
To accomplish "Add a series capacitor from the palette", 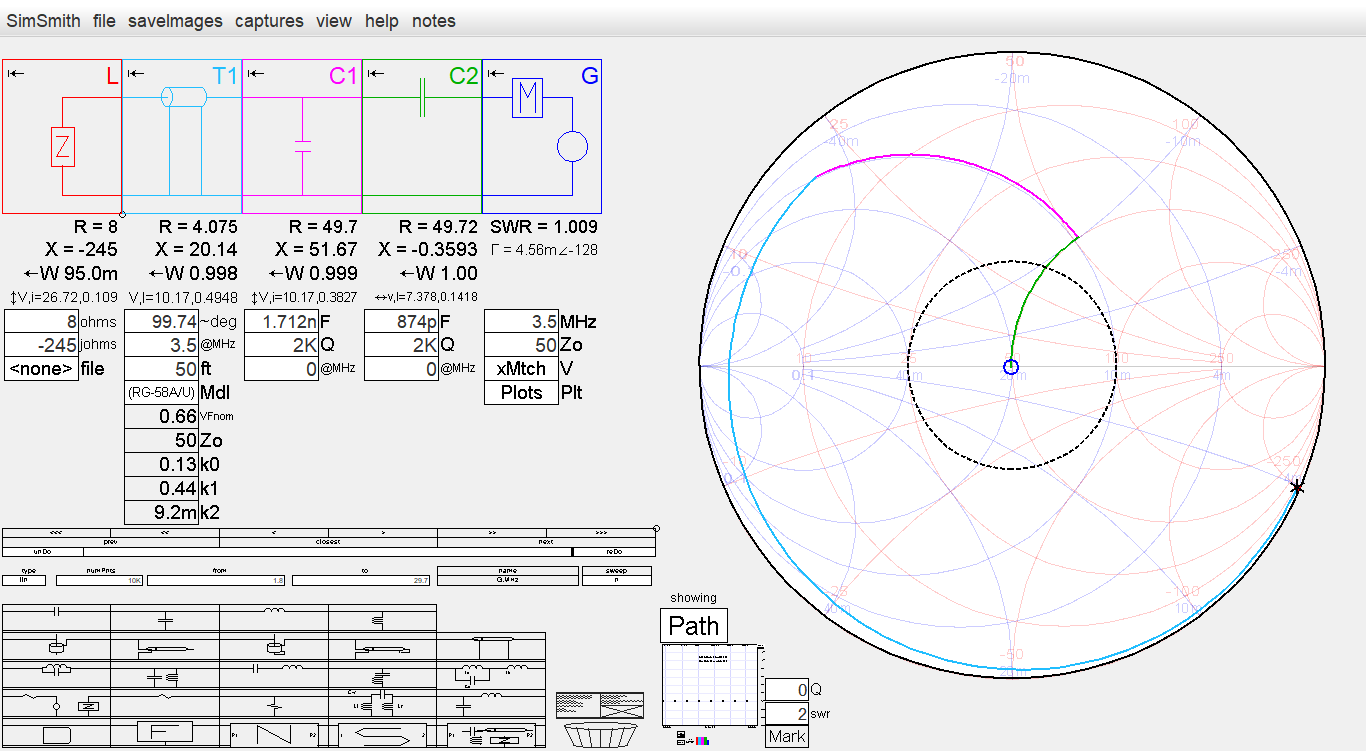I will [x=56, y=618].
